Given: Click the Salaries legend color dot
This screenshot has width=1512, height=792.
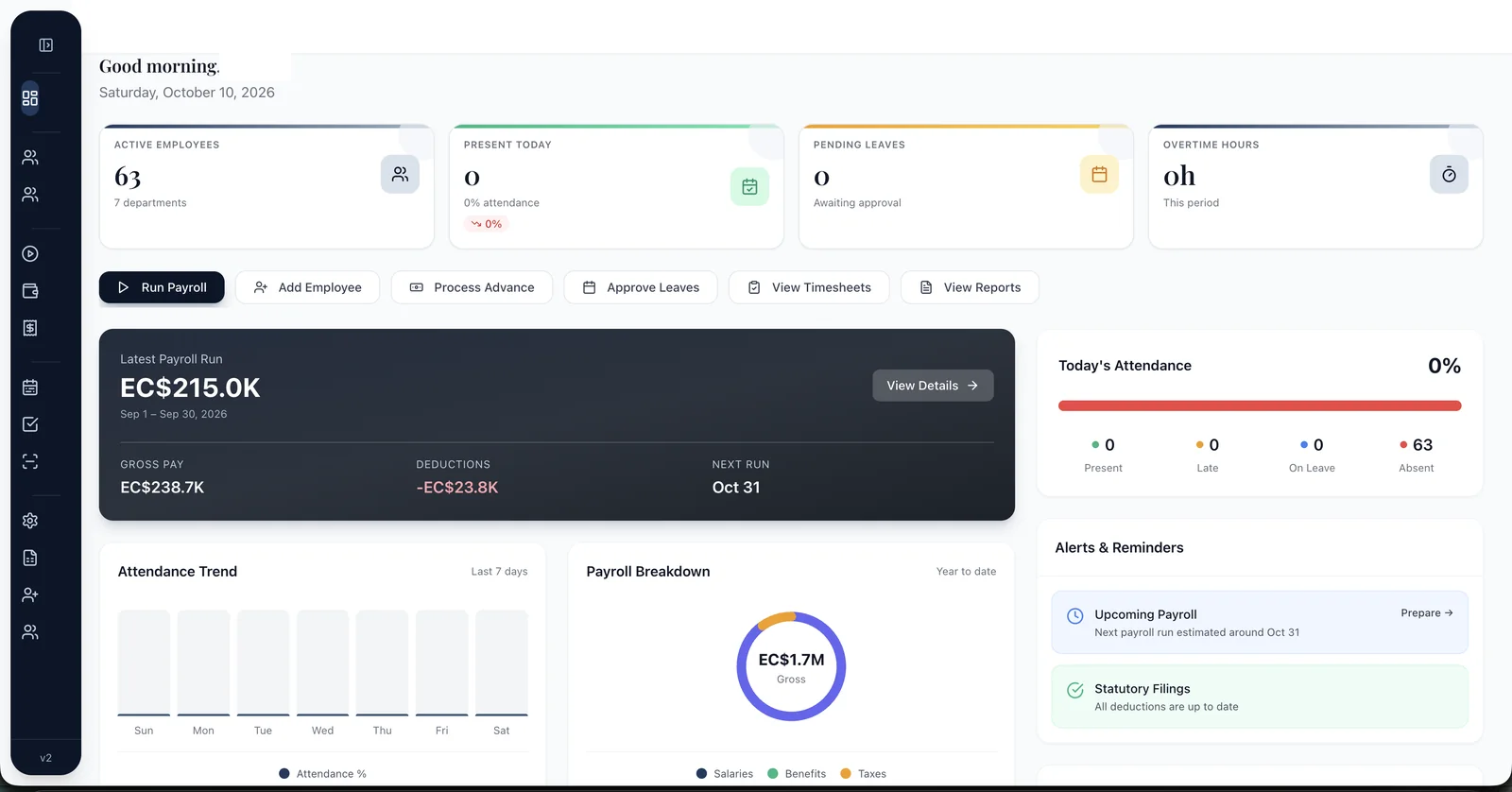Looking at the screenshot, I should point(701,773).
